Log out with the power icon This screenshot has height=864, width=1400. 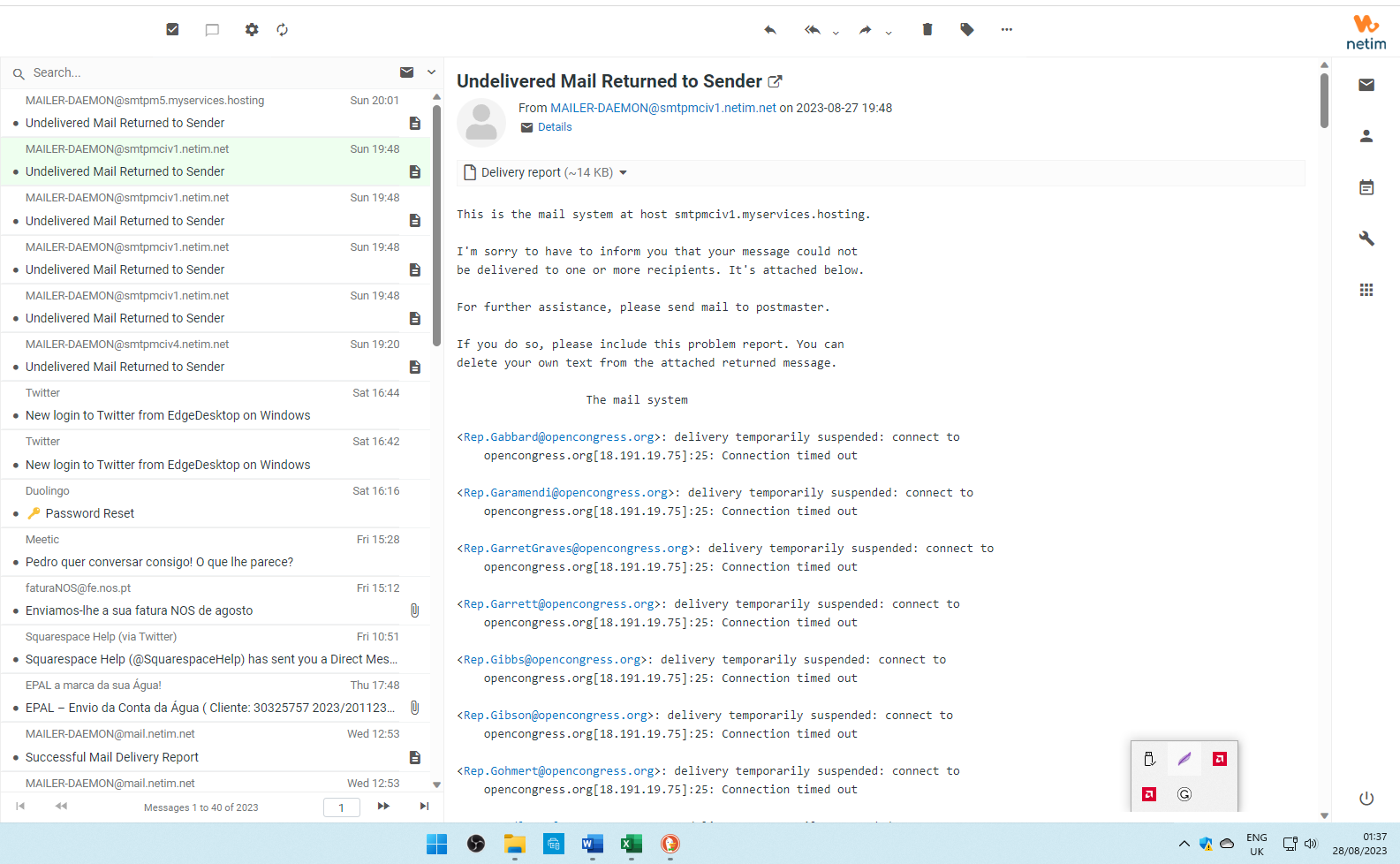[x=1366, y=799]
